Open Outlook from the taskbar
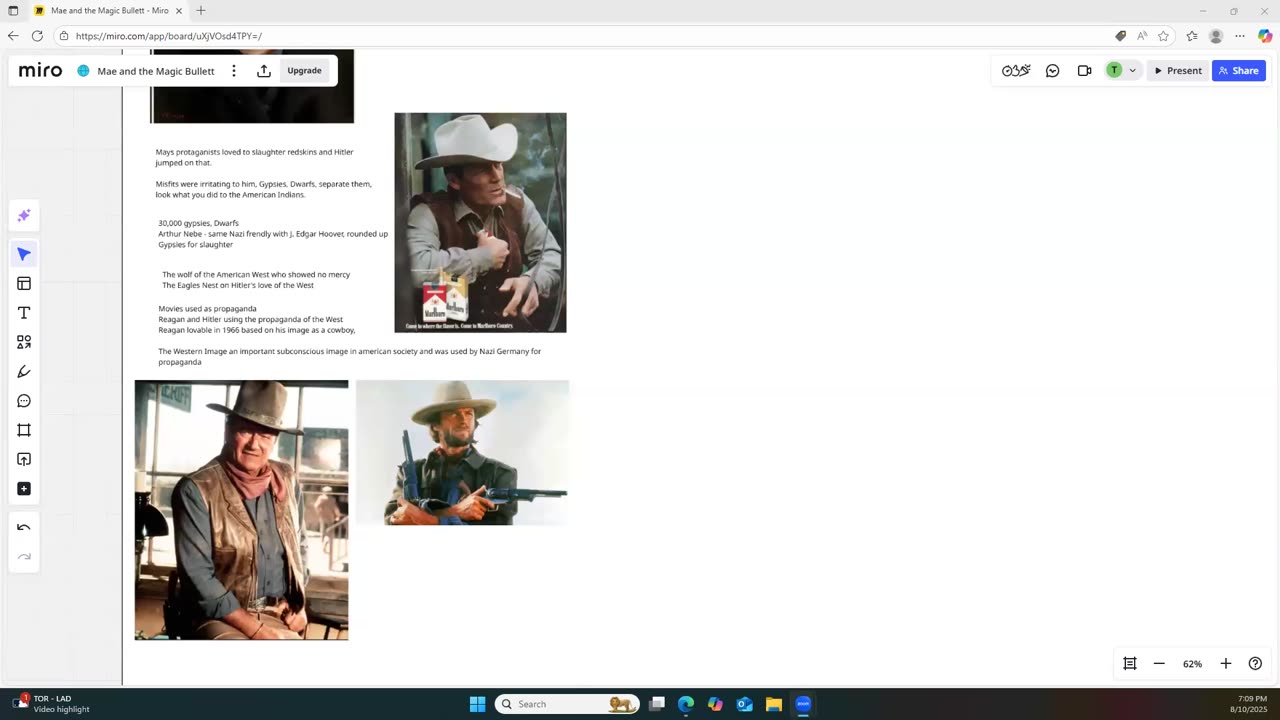Viewport: 1280px width, 720px height. point(745,704)
